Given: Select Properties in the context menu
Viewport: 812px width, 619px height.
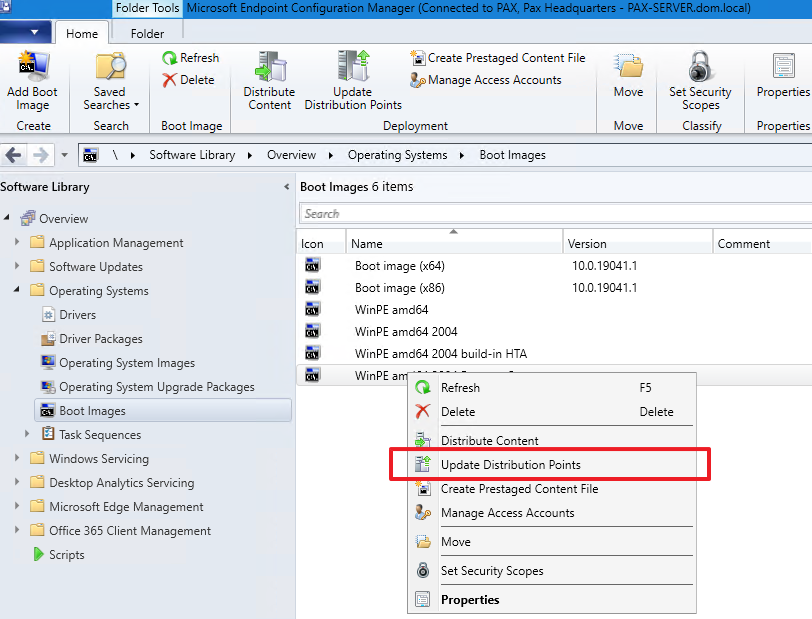Looking at the screenshot, I should (x=470, y=600).
